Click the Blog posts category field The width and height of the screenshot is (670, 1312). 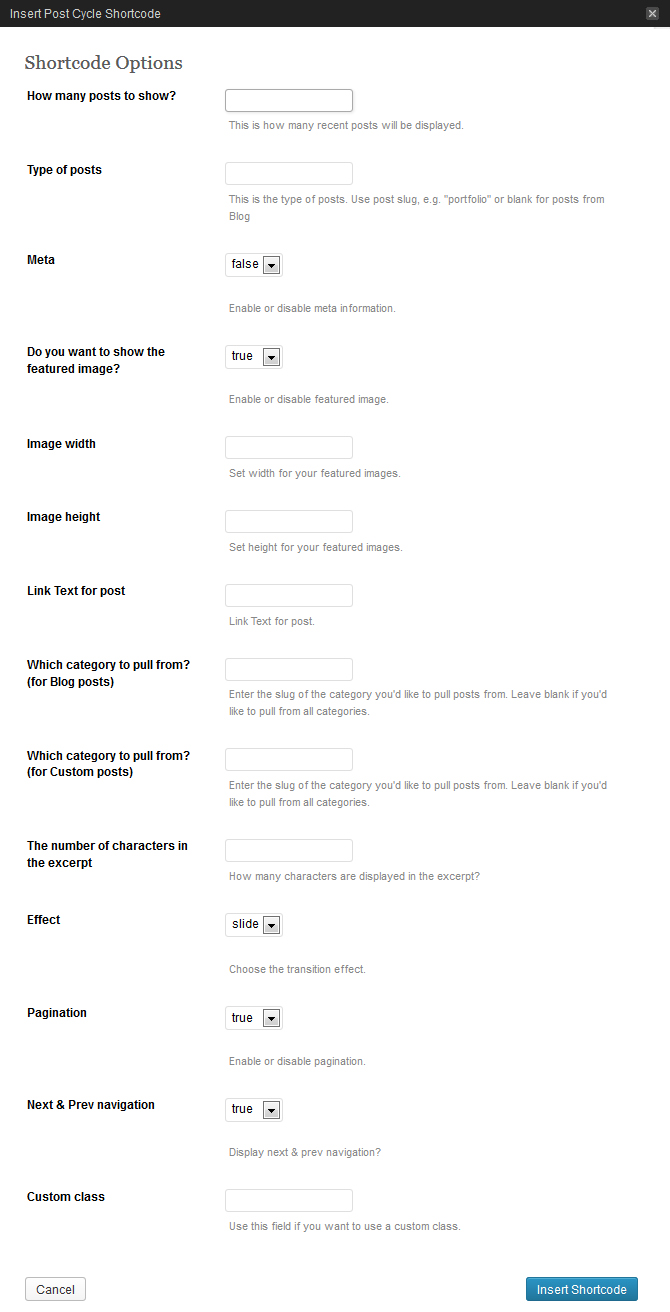pos(289,669)
